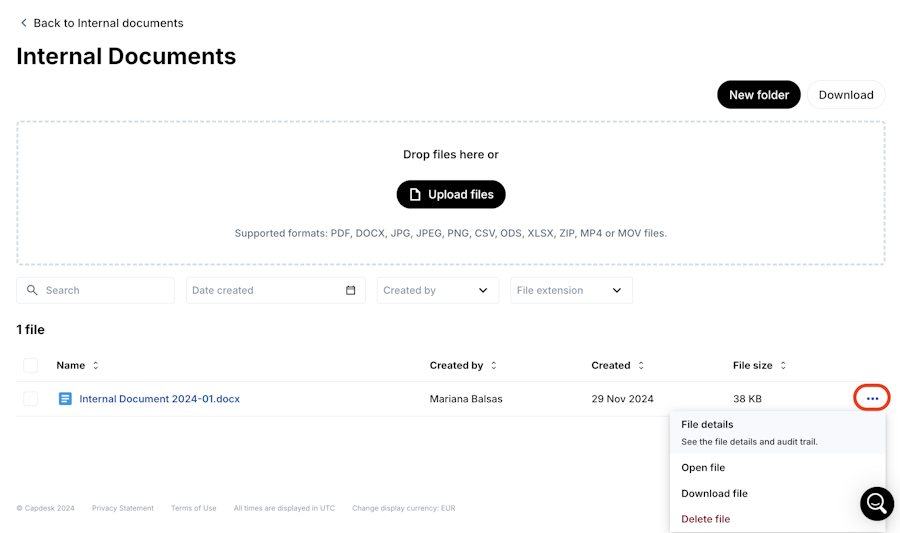Click the search magnifier icon in search box
The image size is (900, 533).
(32, 290)
